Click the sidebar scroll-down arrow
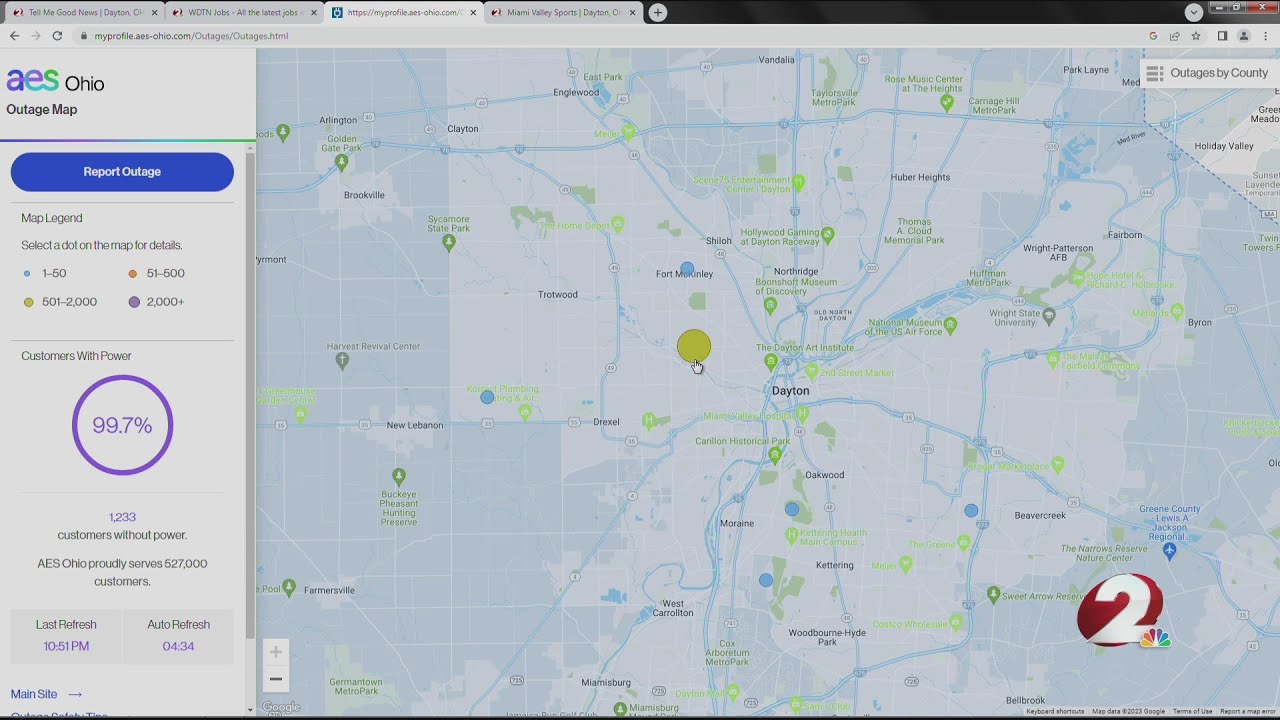The width and height of the screenshot is (1280, 720). (x=250, y=710)
